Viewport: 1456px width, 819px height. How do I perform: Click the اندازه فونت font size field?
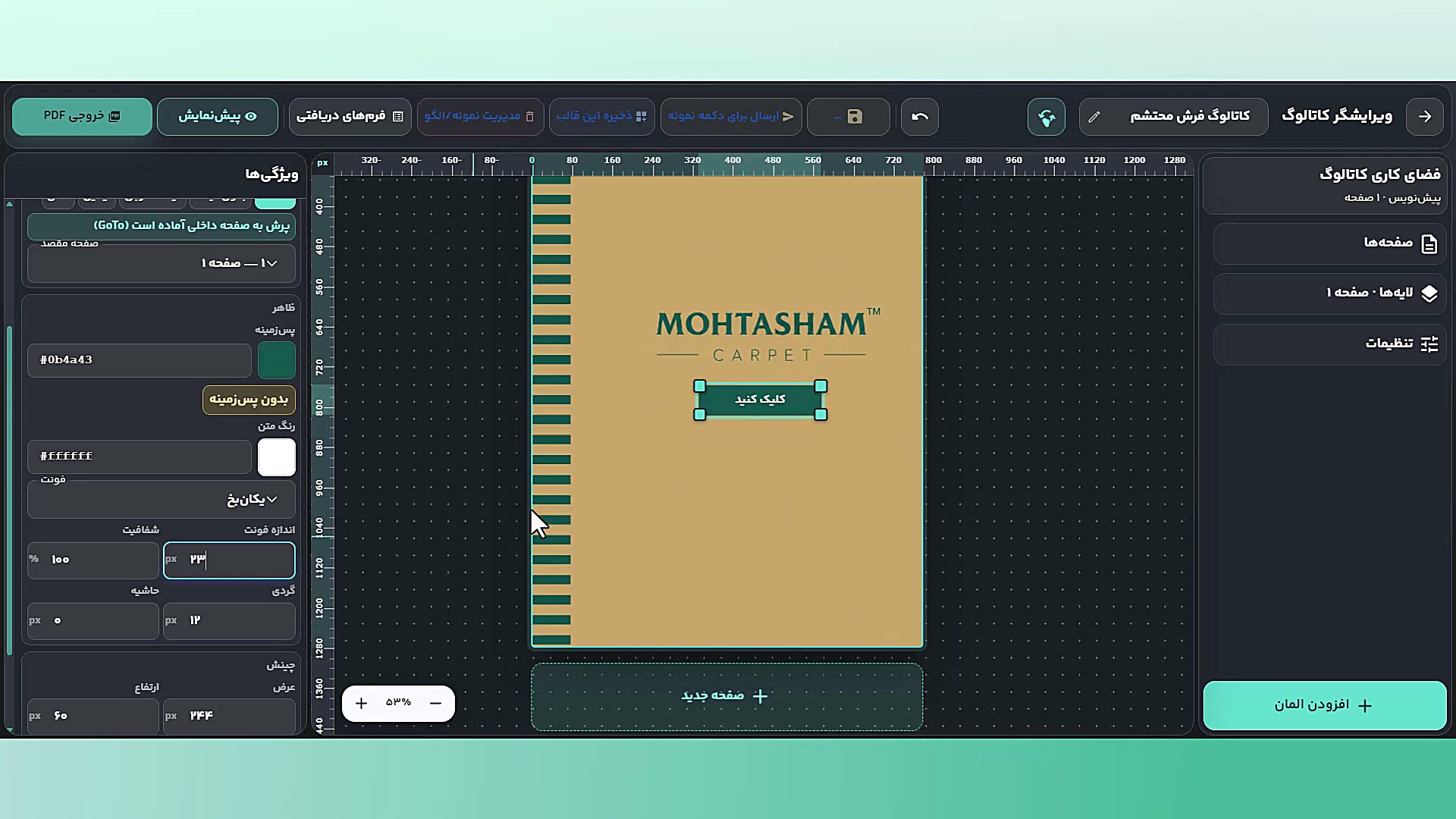[x=229, y=560]
